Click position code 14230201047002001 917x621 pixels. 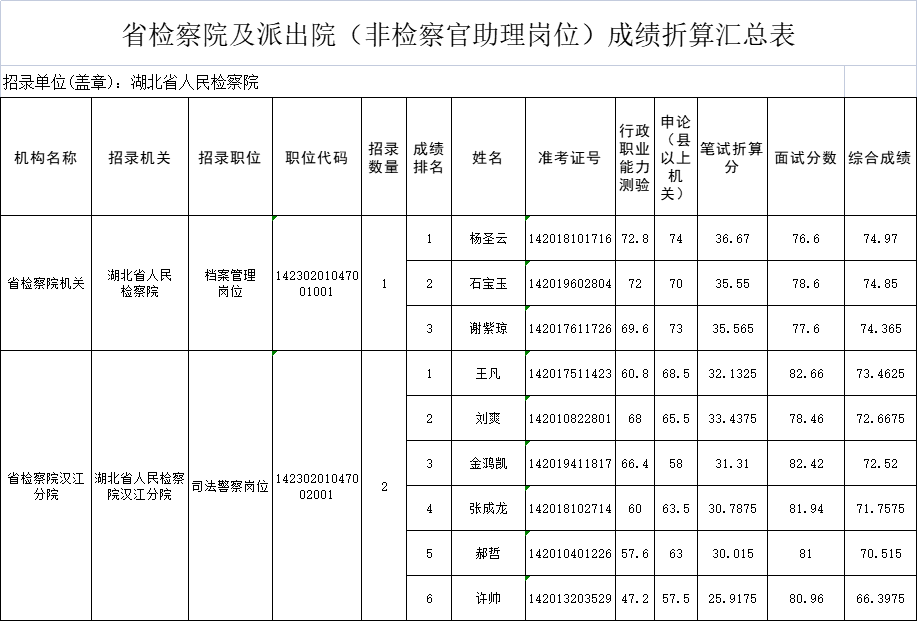[x=317, y=486]
